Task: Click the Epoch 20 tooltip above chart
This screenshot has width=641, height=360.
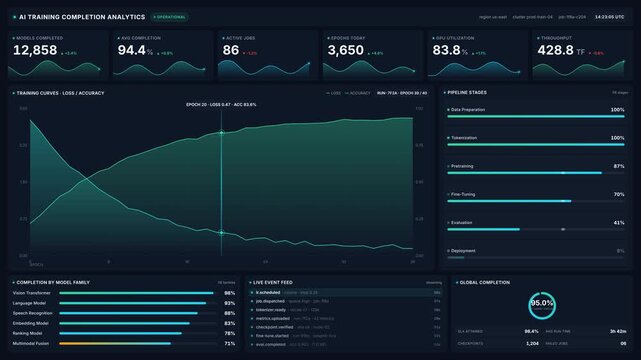Action: (221, 105)
